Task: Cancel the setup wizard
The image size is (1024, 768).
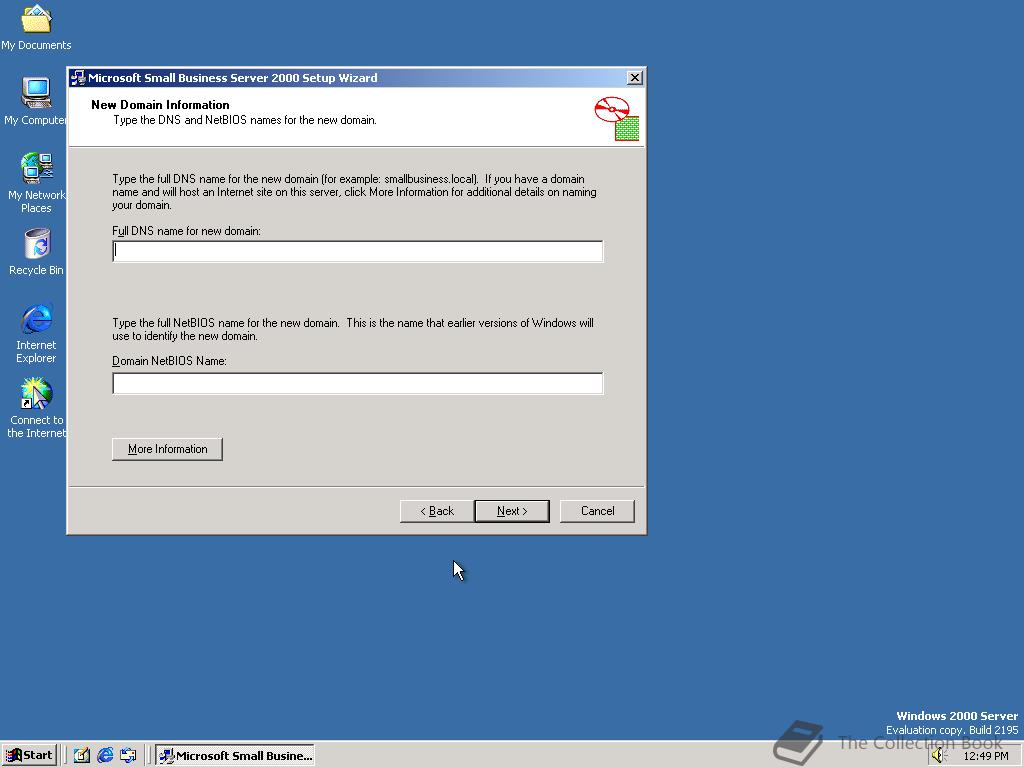Action: point(597,511)
